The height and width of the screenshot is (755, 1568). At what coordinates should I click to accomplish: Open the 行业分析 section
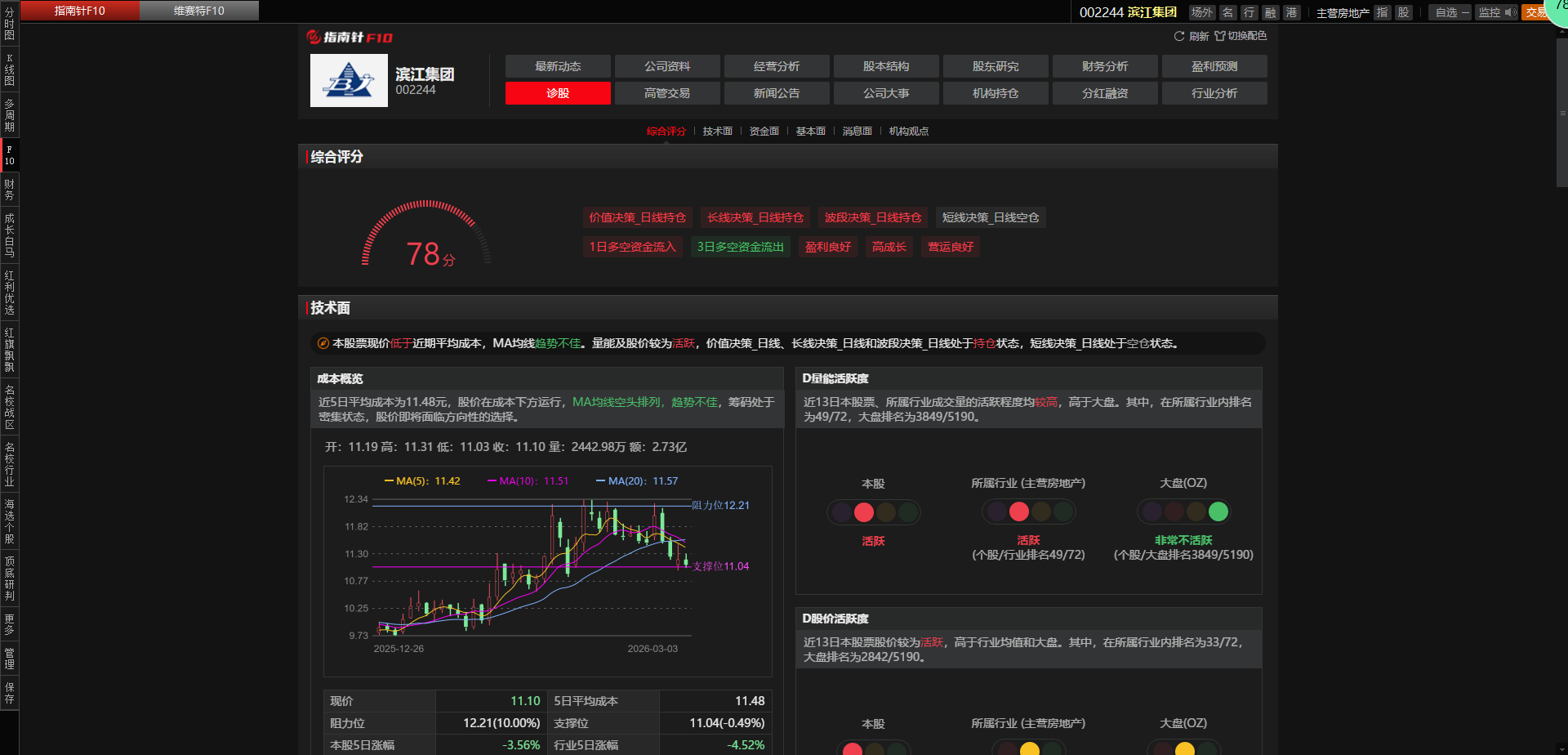coord(1214,93)
